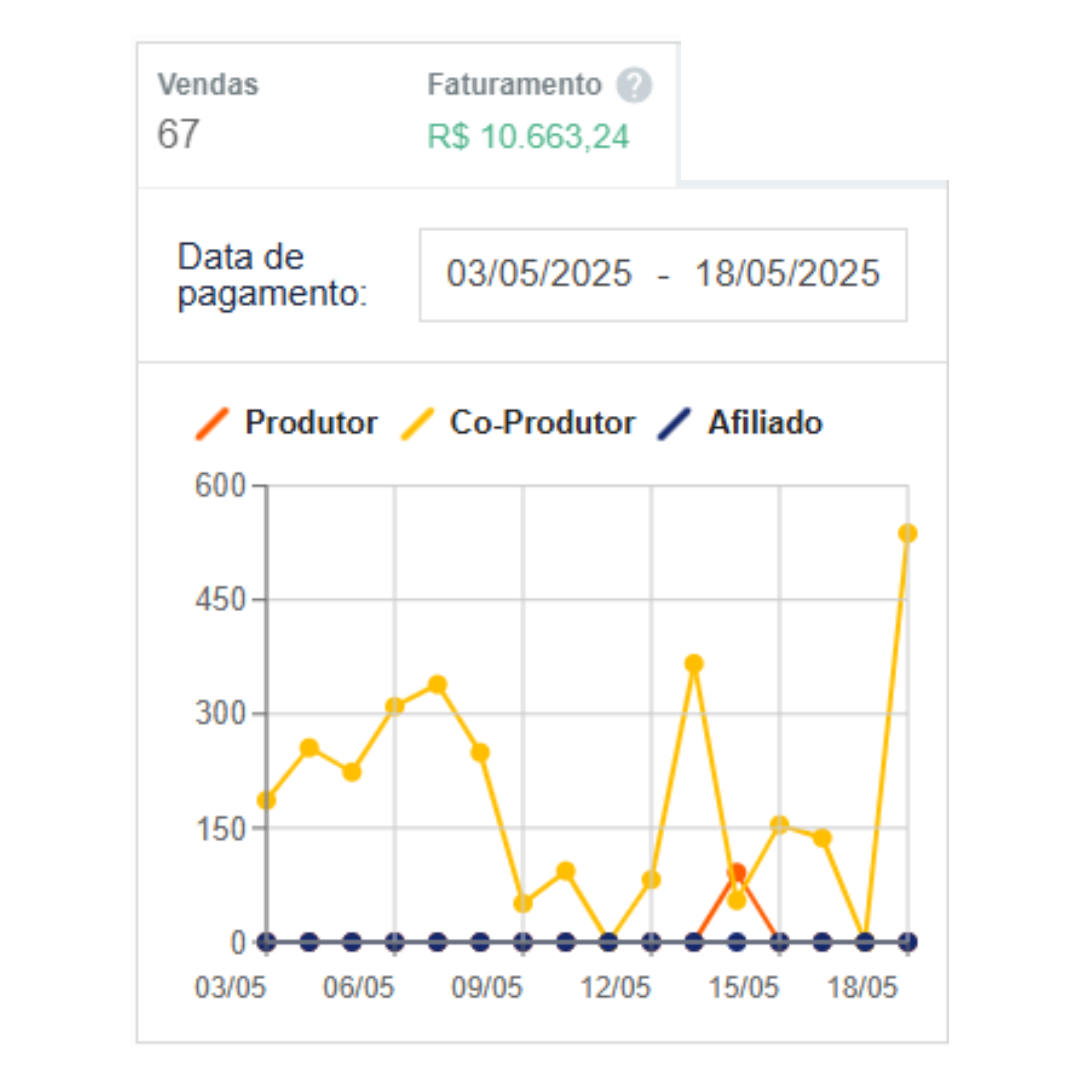
Task: Click the navy Afiliado legend line icon
Action: (674, 424)
